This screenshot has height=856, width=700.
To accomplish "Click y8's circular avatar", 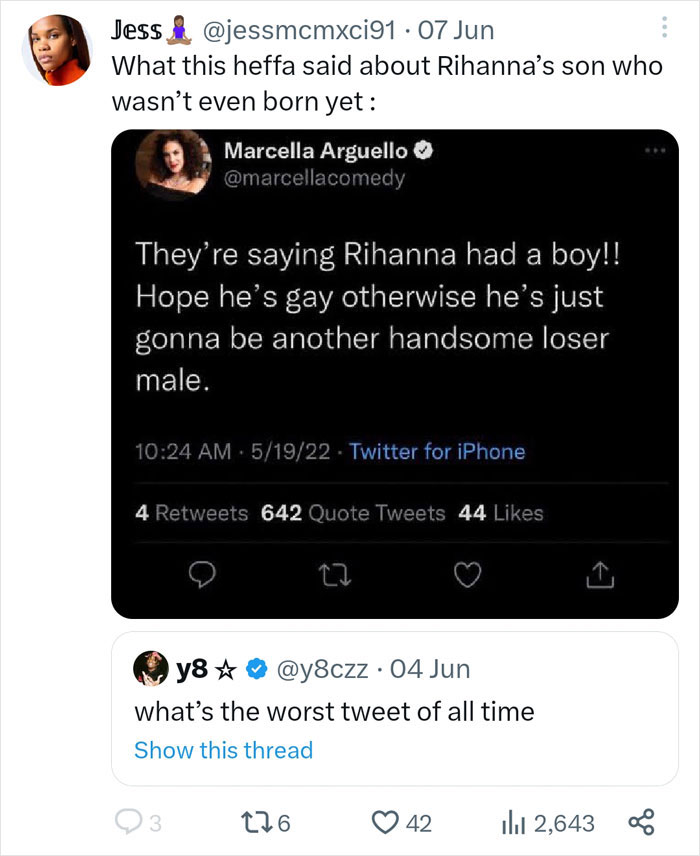I will 152,667.
